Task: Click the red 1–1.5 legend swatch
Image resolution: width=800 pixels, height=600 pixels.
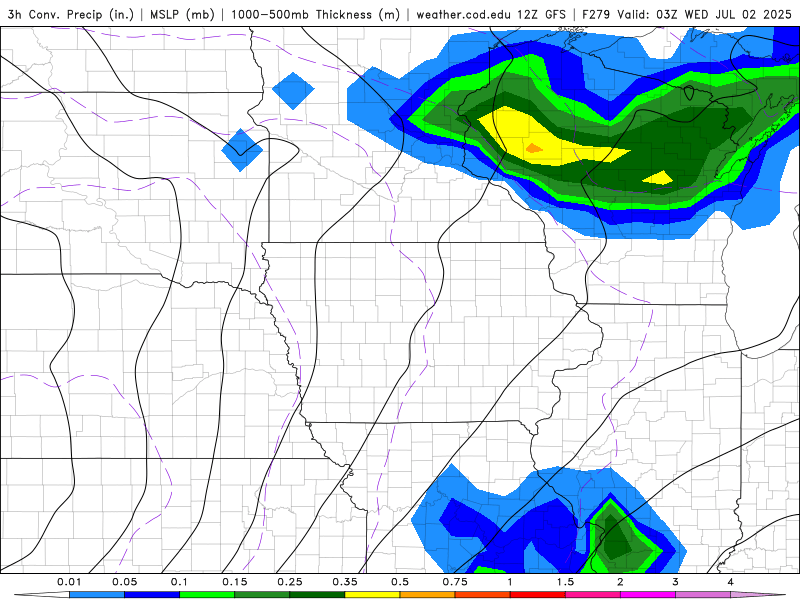Action: click(538, 595)
